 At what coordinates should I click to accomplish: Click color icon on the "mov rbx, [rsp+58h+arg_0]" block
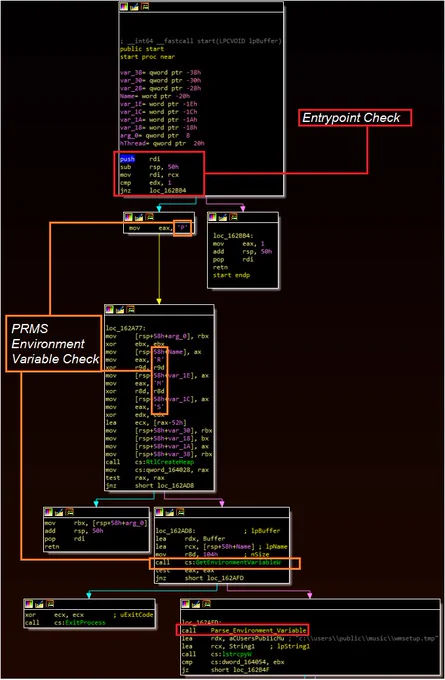click(49, 512)
